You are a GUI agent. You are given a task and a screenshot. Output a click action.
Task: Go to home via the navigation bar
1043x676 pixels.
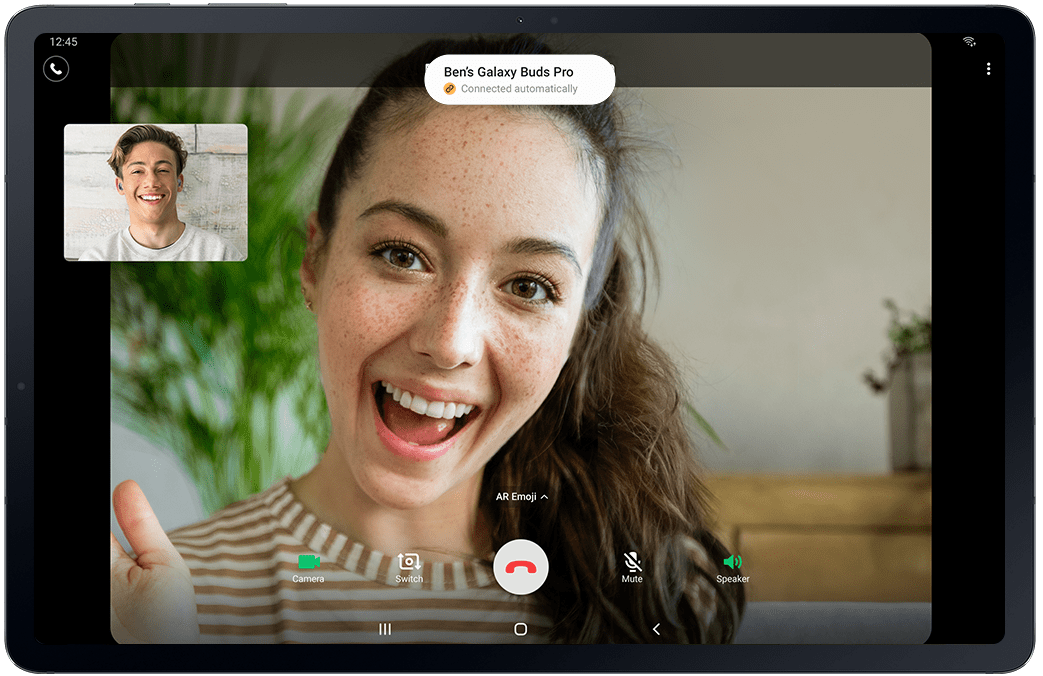[521, 629]
